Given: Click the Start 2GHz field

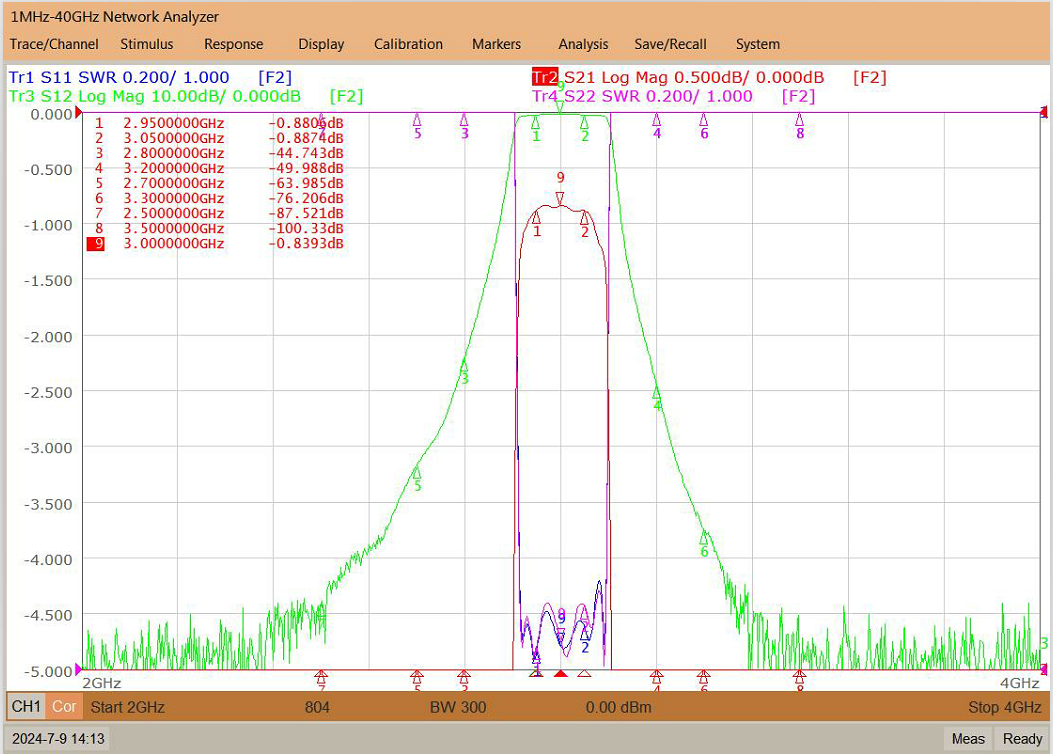Looking at the screenshot, I should [x=128, y=707].
